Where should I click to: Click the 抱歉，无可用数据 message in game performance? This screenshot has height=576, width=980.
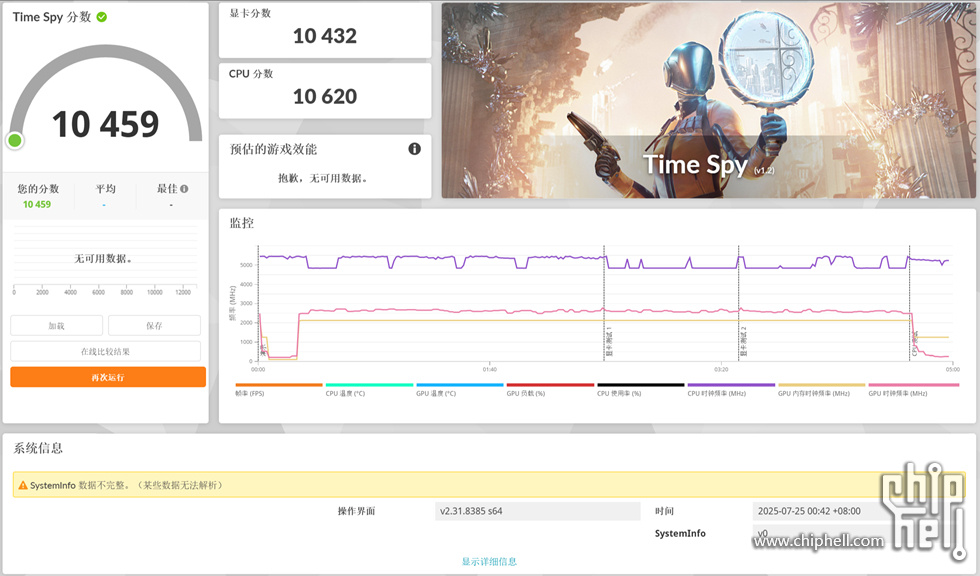coord(322,178)
